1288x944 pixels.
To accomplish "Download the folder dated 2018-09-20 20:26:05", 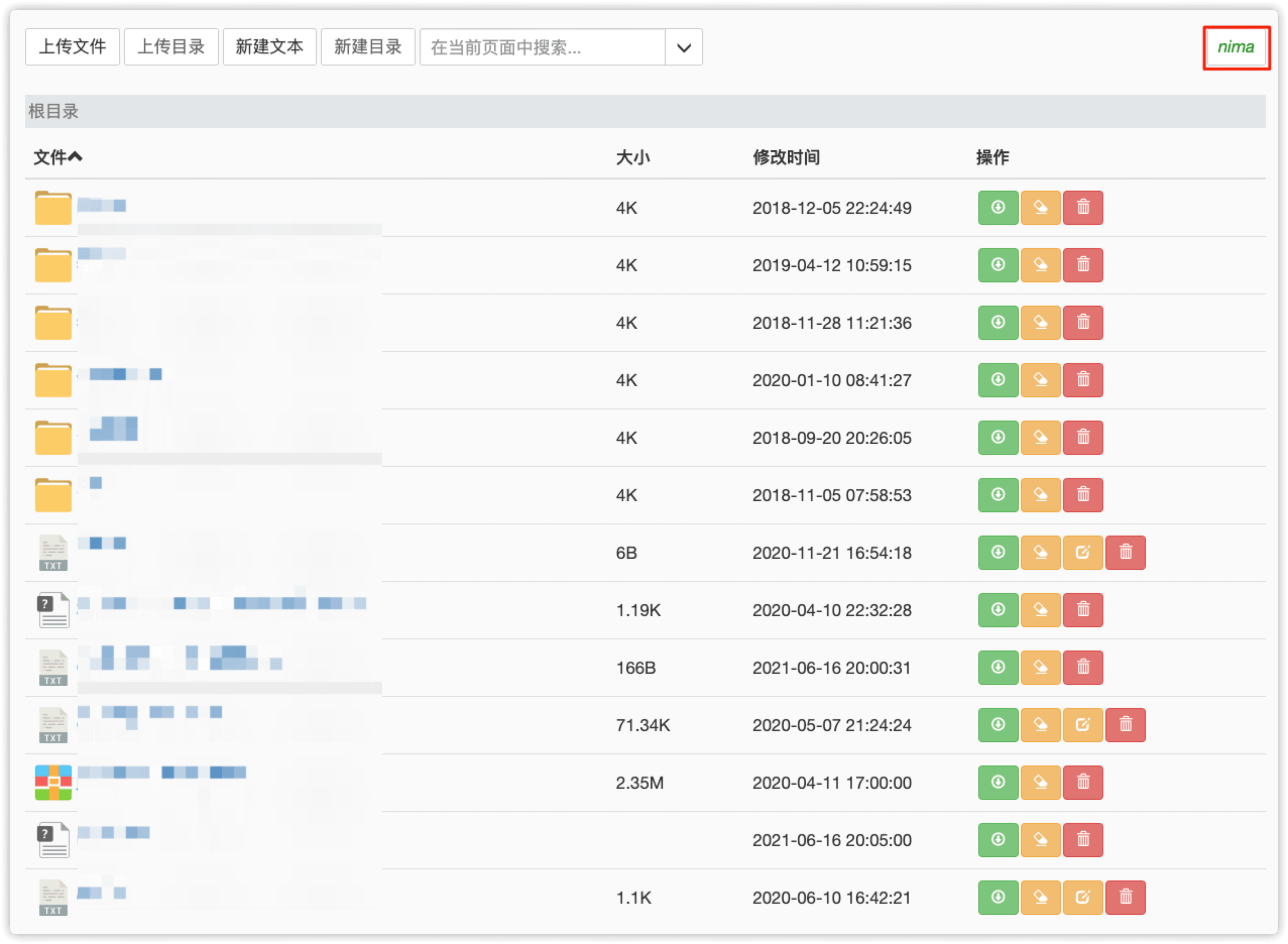I will point(998,438).
